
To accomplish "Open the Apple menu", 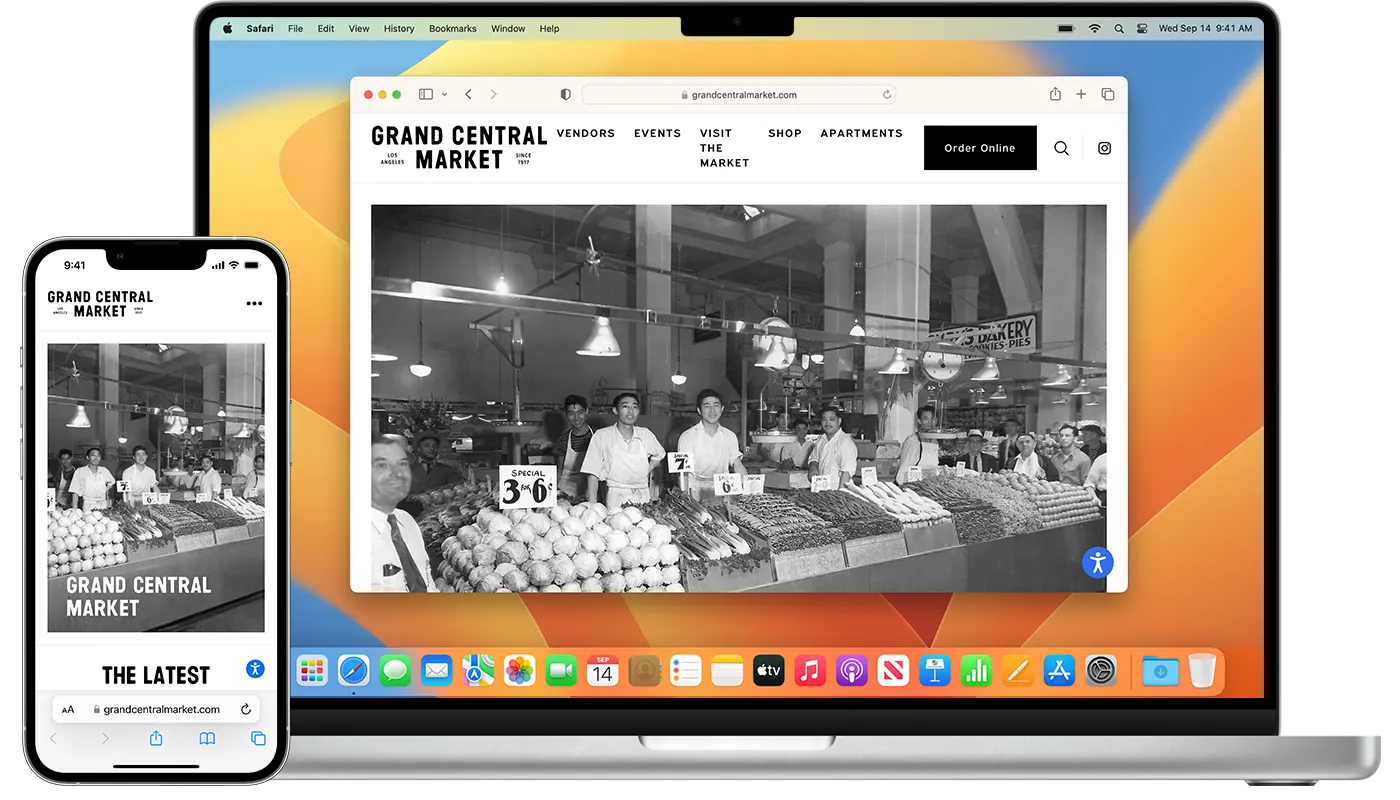I will pyautogui.click(x=227, y=29).
